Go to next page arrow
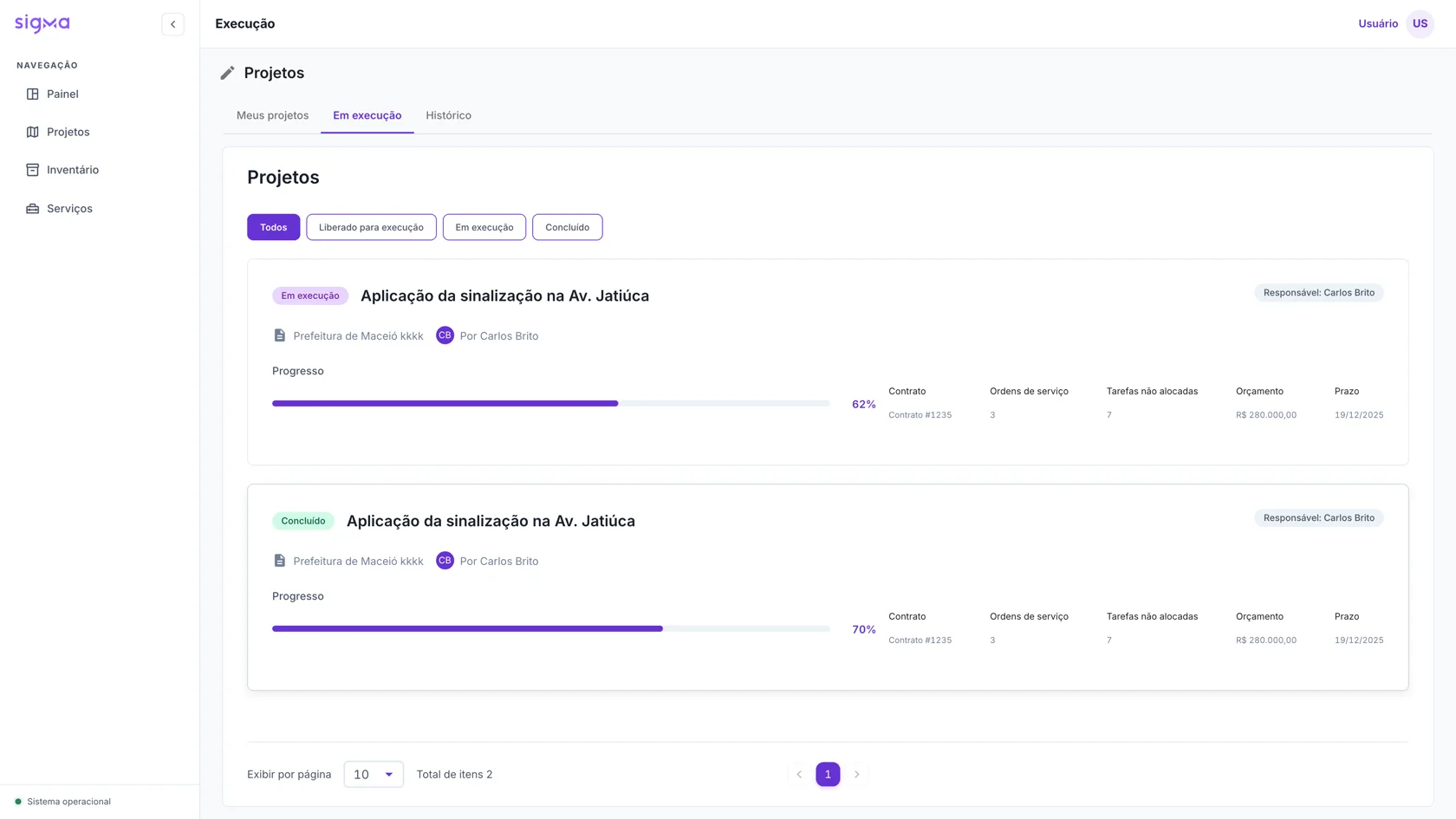 (x=856, y=774)
